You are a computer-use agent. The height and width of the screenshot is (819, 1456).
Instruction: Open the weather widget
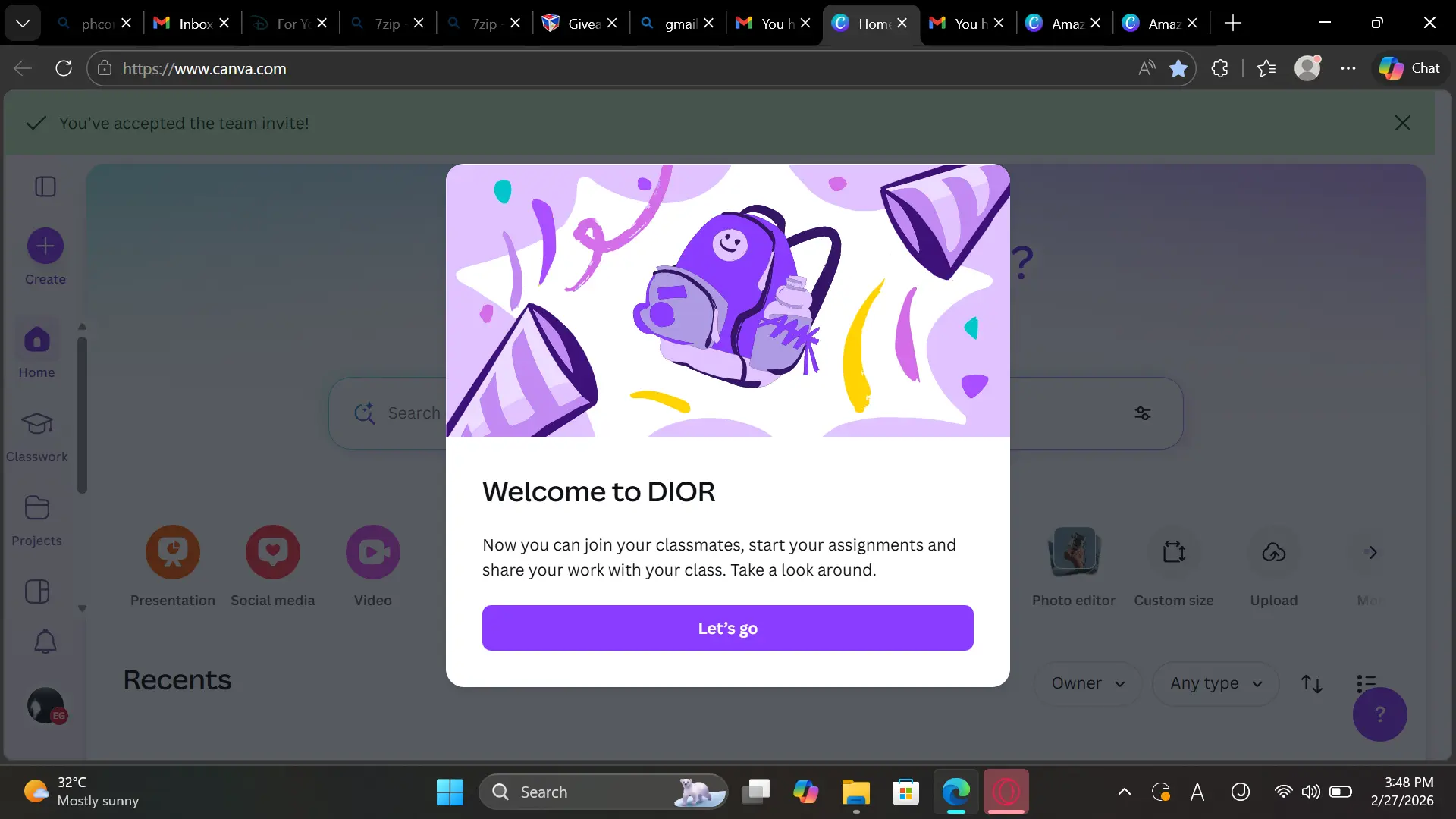pos(81,792)
